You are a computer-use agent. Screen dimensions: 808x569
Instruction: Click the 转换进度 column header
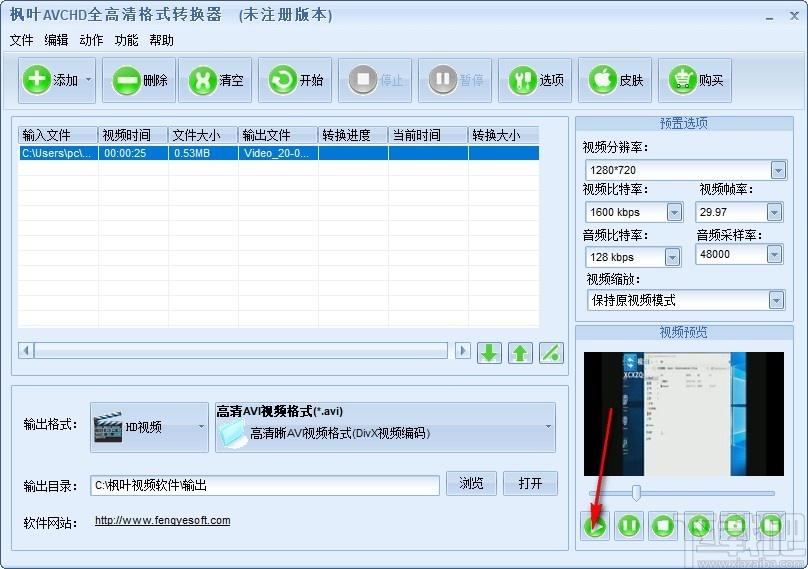pos(353,135)
